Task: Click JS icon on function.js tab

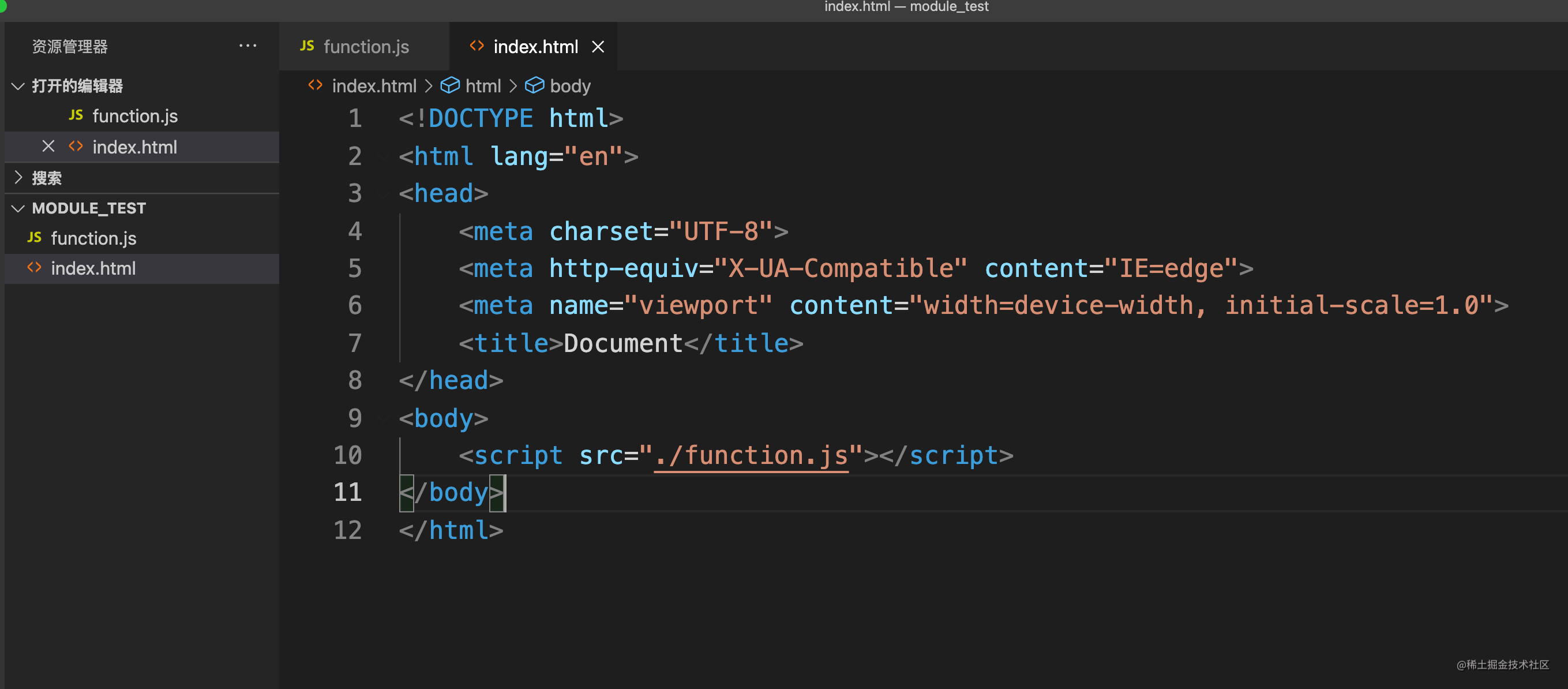Action: pos(307,46)
